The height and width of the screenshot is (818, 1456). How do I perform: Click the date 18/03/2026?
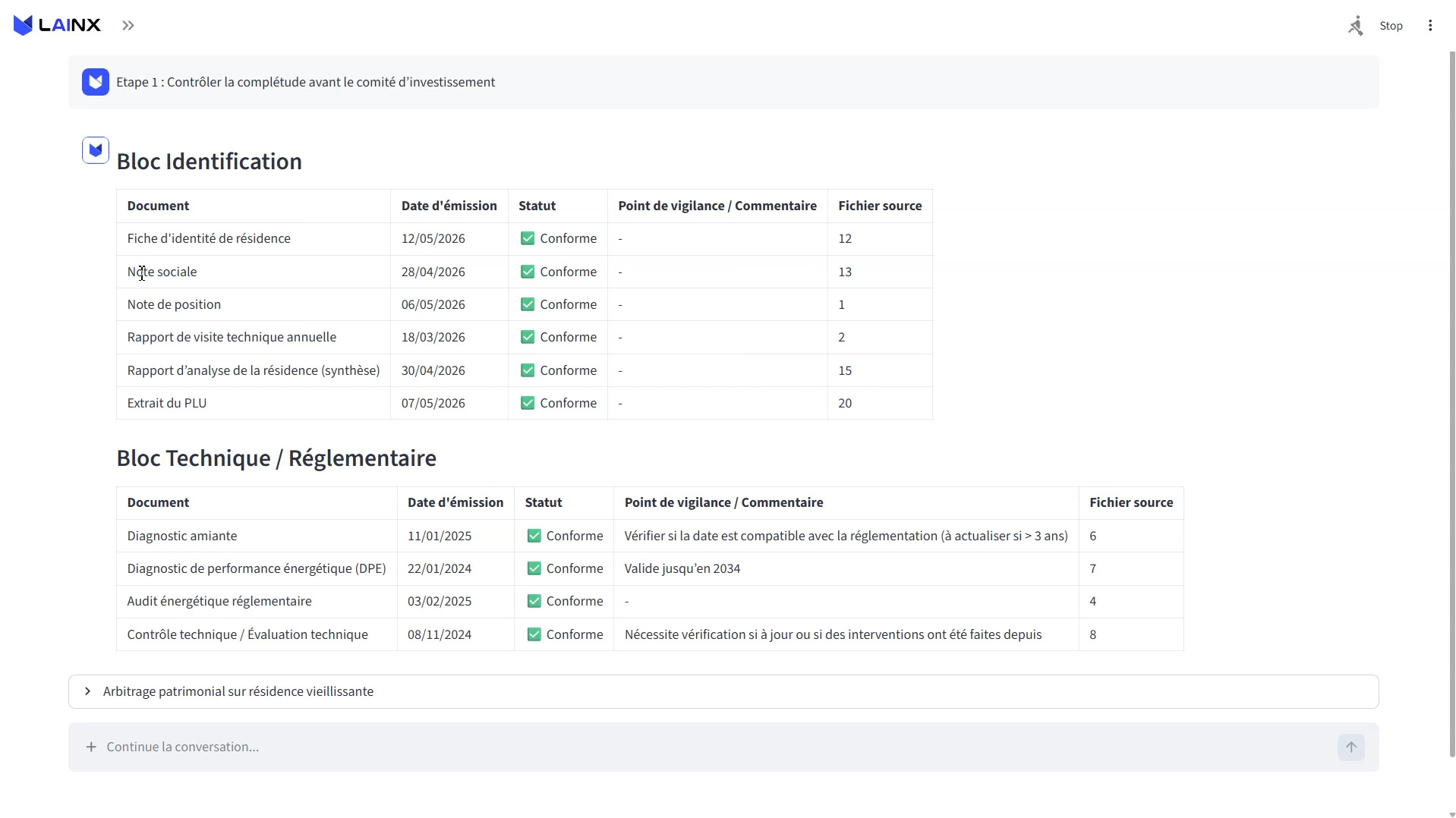click(x=433, y=337)
